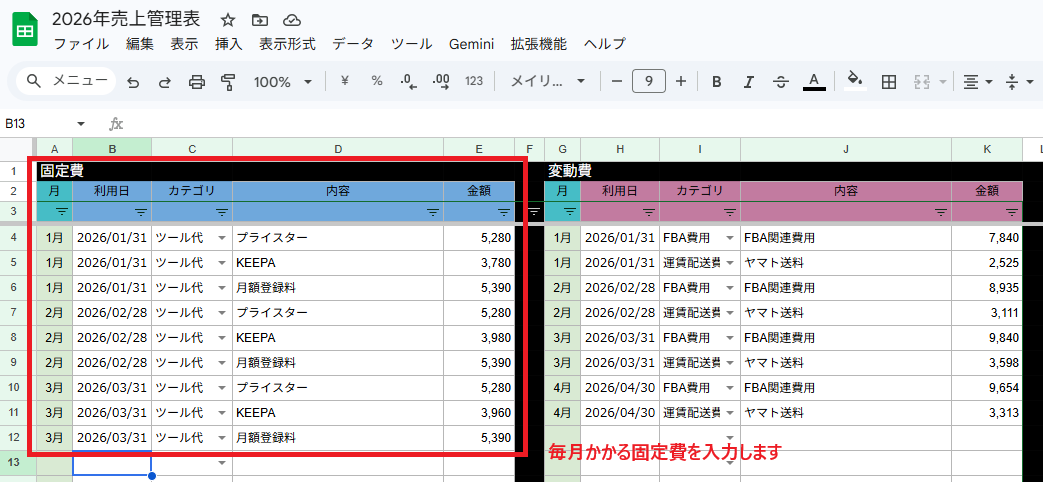This screenshot has width=1043, height=482.
Task: Open filter dropdown for 金額 column E
Action: pos(505,212)
